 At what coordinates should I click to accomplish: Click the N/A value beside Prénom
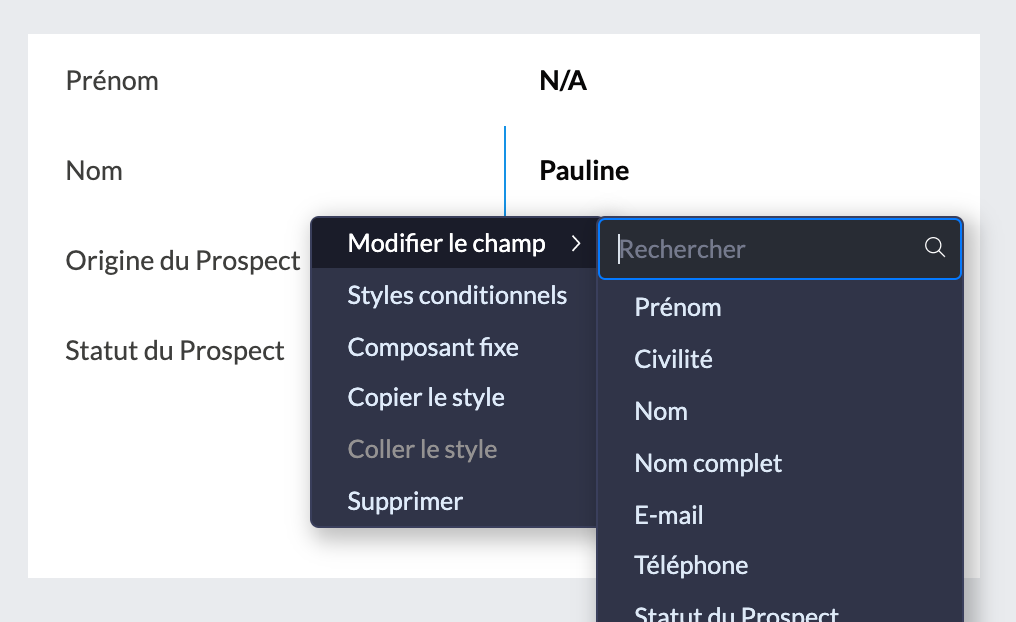click(x=563, y=81)
